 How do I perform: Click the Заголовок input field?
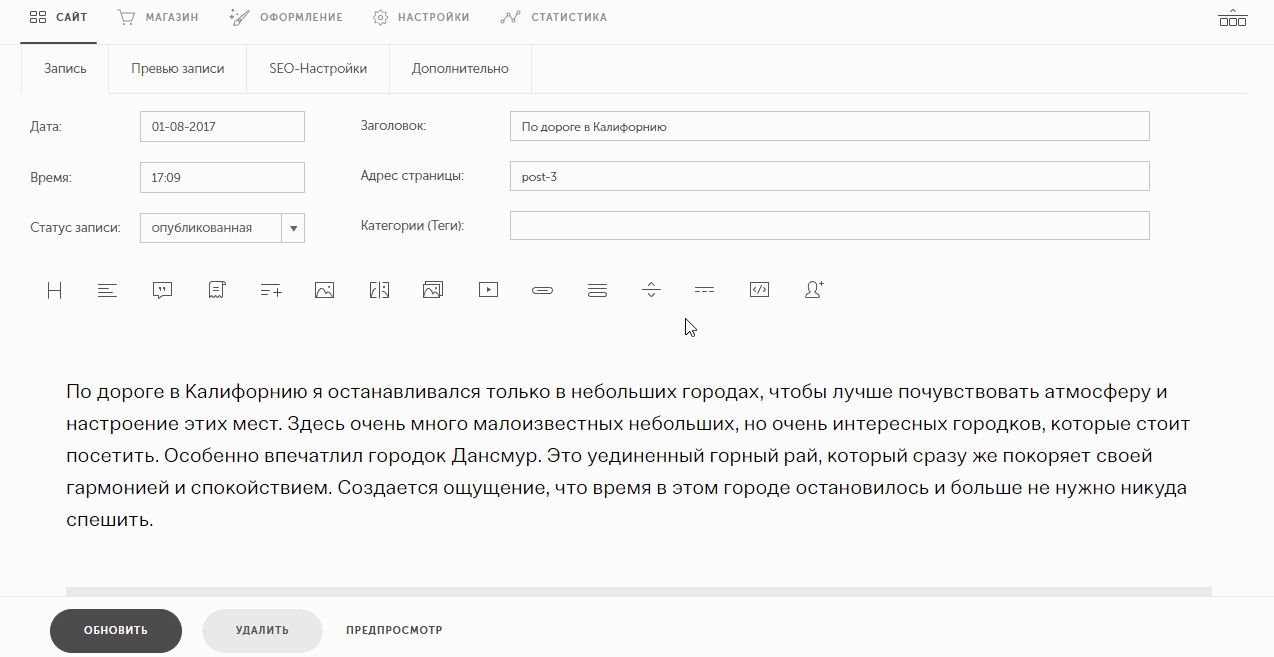click(829, 126)
